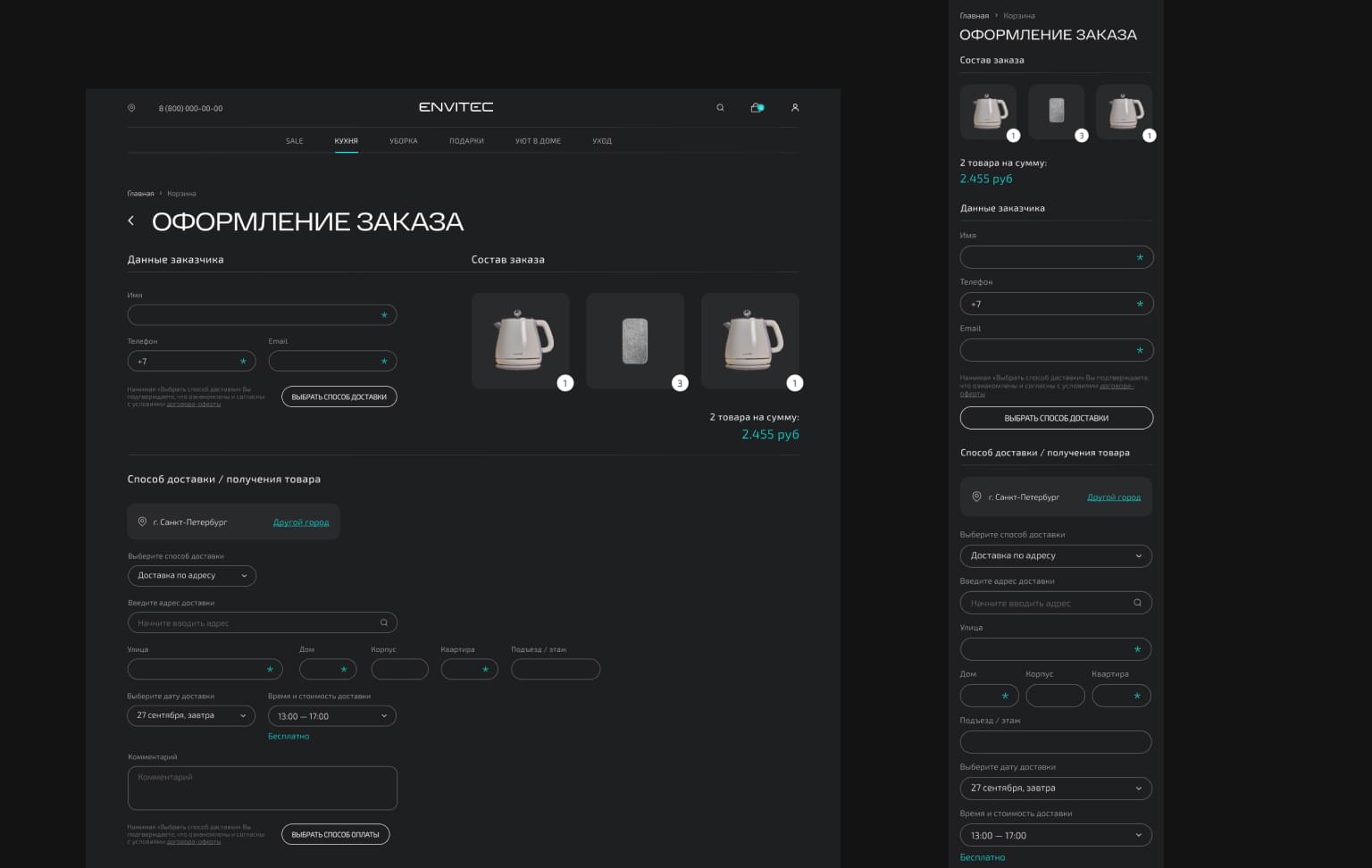Open the user profile icon
This screenshot has width=1372, height=868.
tap(795, 108)
